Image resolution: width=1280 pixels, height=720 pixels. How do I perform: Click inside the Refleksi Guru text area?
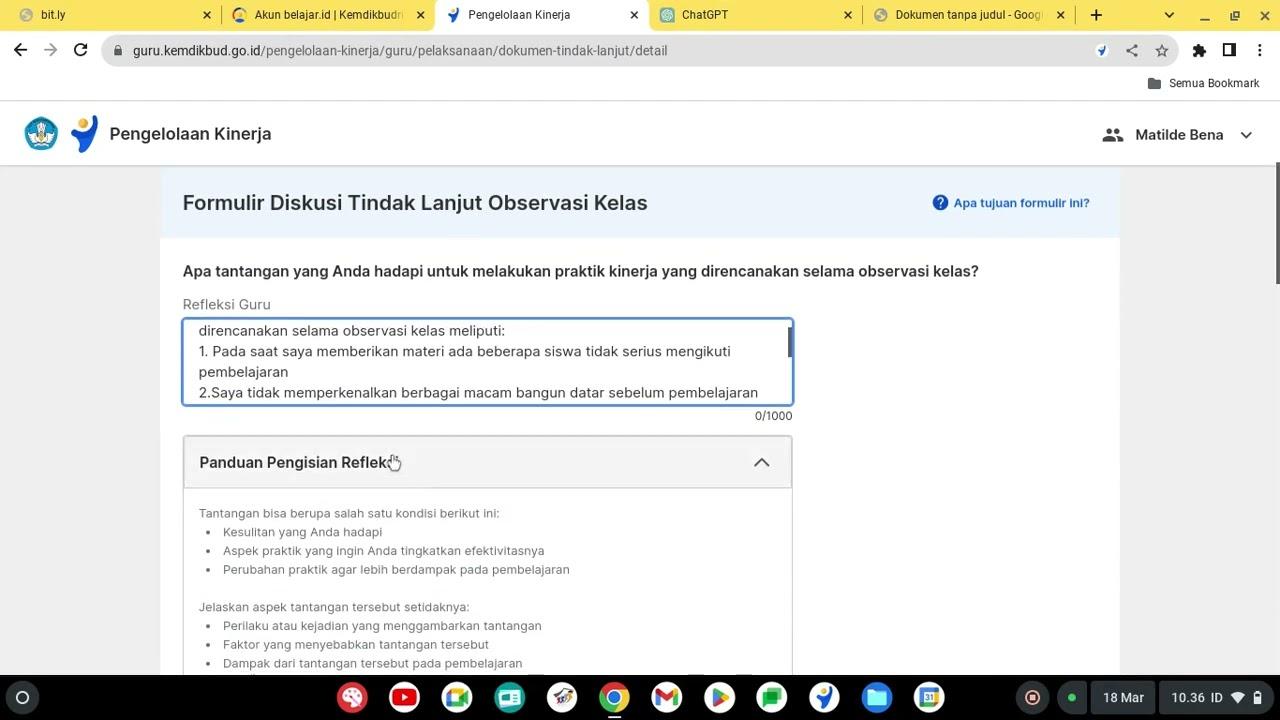click(x=480, y=362)
